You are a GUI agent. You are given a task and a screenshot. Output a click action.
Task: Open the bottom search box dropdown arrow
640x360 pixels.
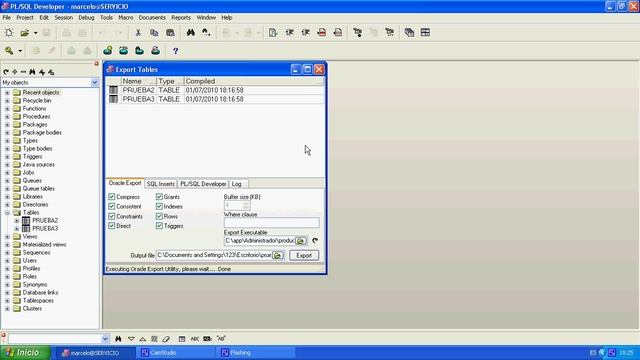(x=105, y=339)
